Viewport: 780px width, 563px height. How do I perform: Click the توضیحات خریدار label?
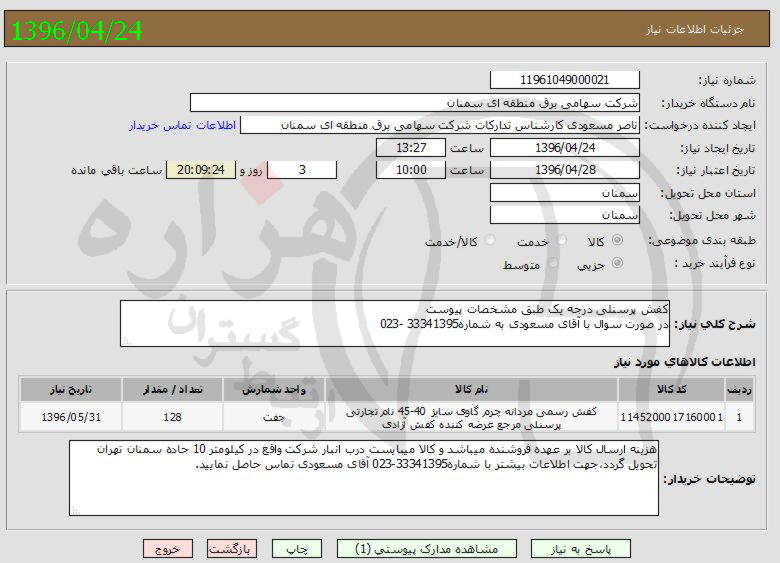tap(709, 478)
